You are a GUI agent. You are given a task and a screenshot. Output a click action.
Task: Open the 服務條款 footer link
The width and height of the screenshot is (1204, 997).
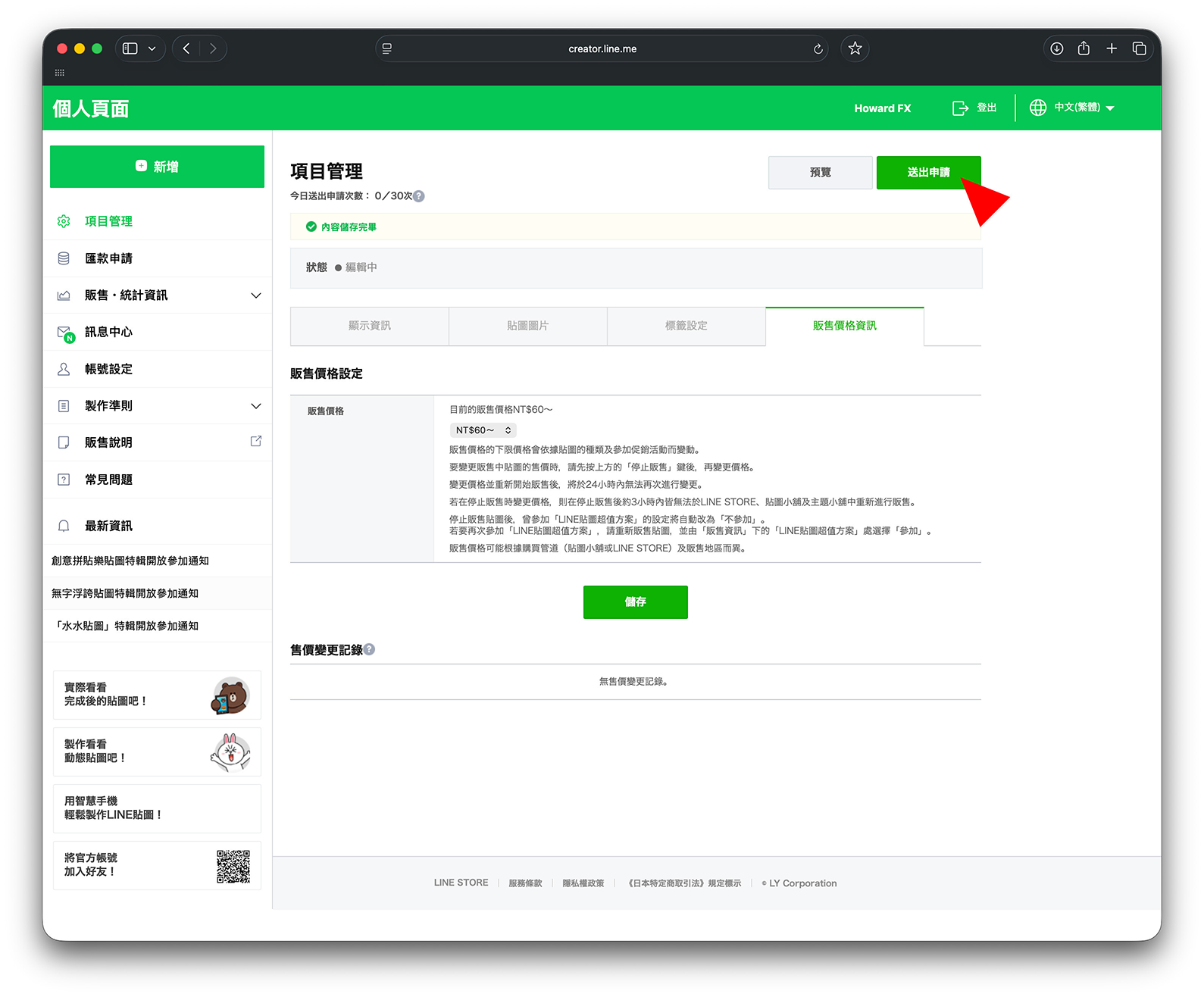click(x=525, y=883)
